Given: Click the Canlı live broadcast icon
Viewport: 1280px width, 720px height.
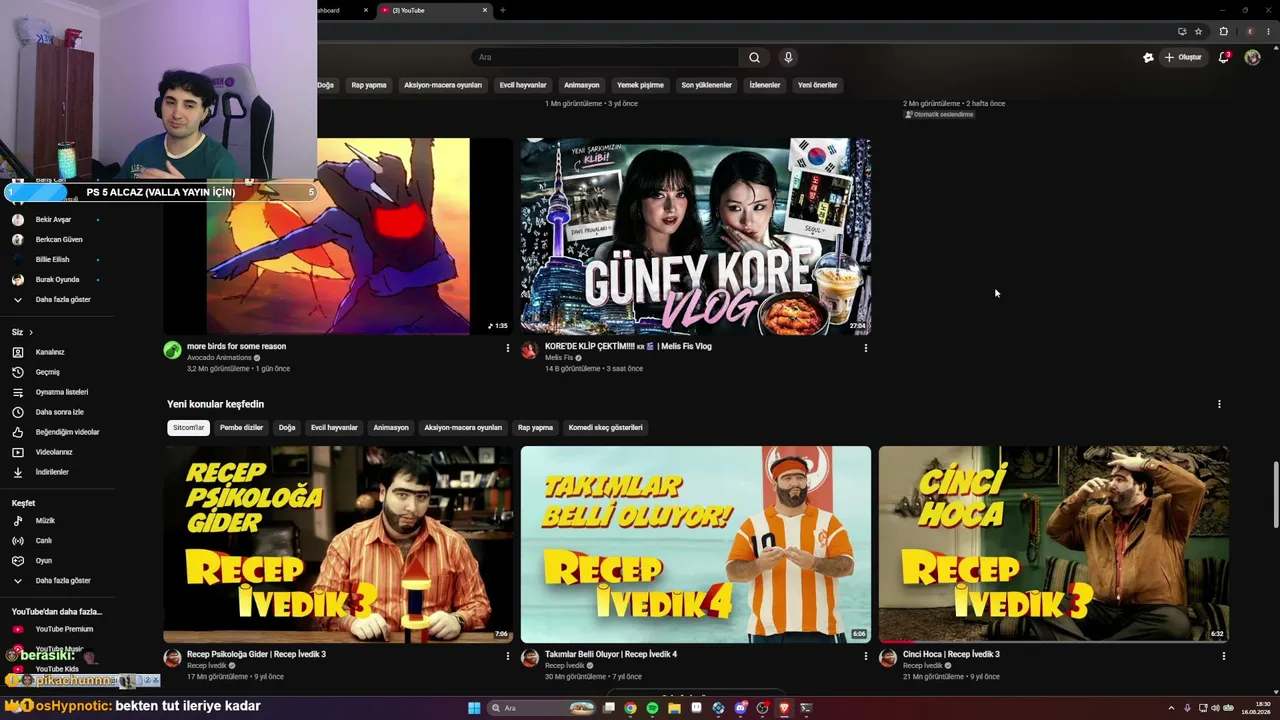Looking at the screenshot, I should click(x=17, y=541).
